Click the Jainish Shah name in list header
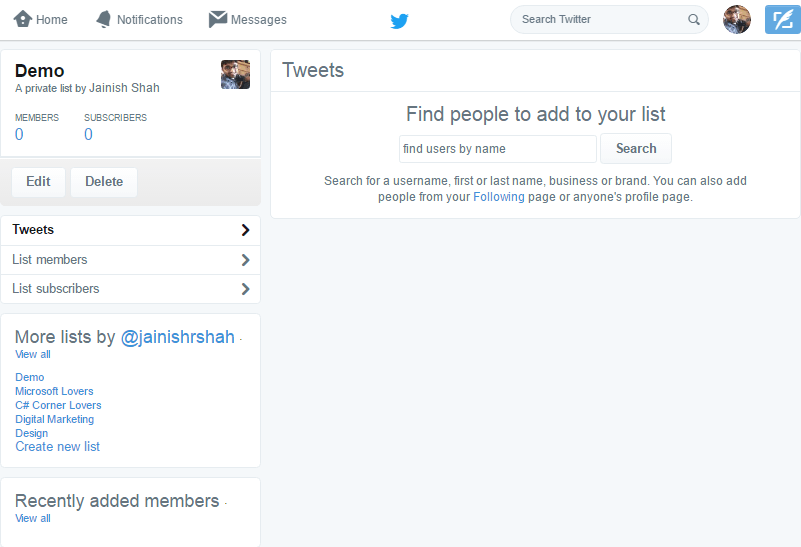The height and width of the screenshot is (547, 801). pos(124,88)
